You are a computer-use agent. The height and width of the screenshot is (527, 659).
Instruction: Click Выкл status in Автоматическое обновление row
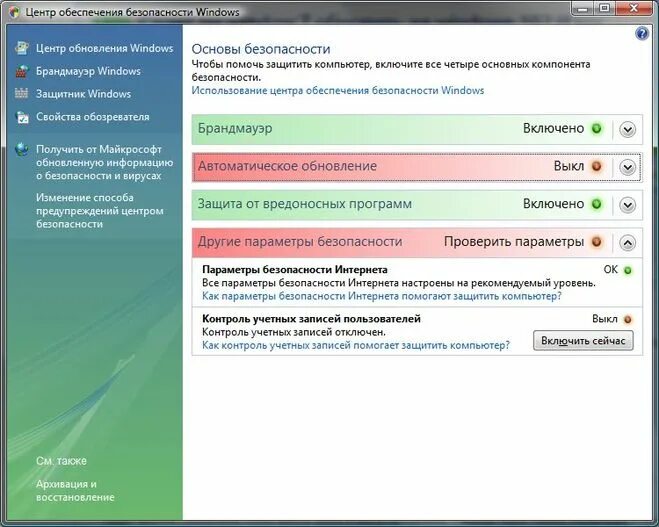(569, 166)
